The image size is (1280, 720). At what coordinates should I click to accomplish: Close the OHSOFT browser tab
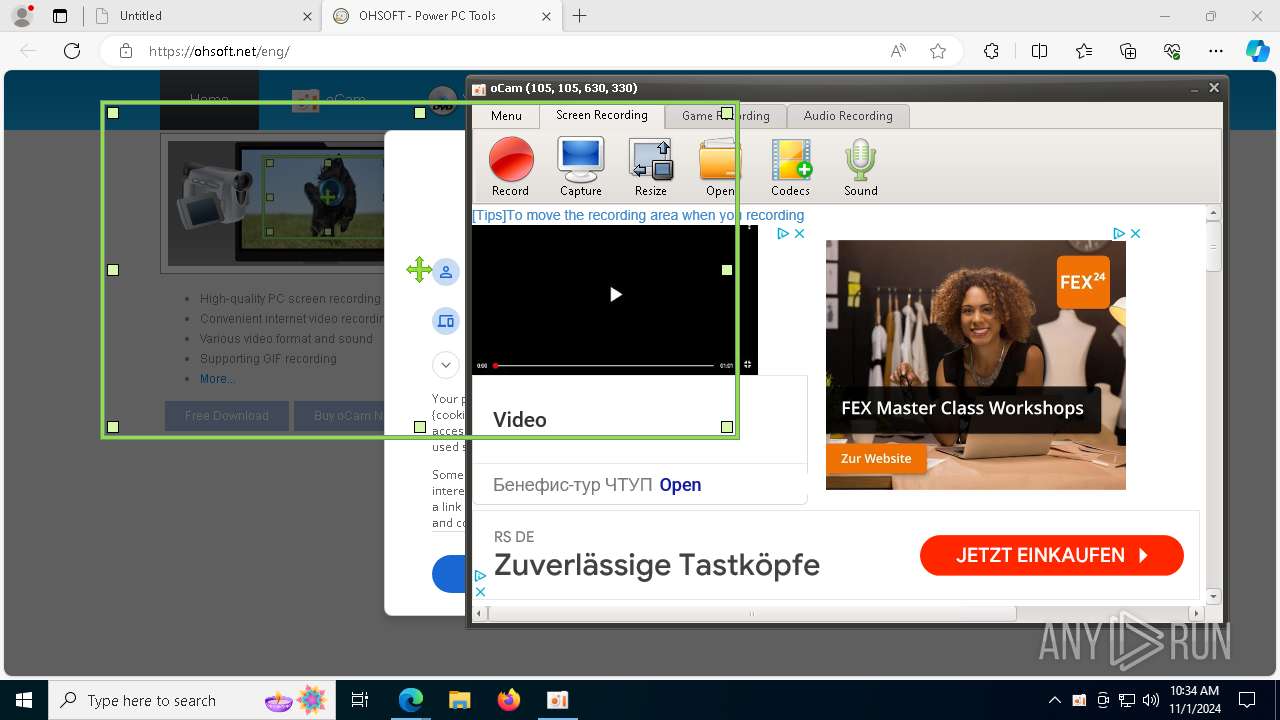pos(546,16)
